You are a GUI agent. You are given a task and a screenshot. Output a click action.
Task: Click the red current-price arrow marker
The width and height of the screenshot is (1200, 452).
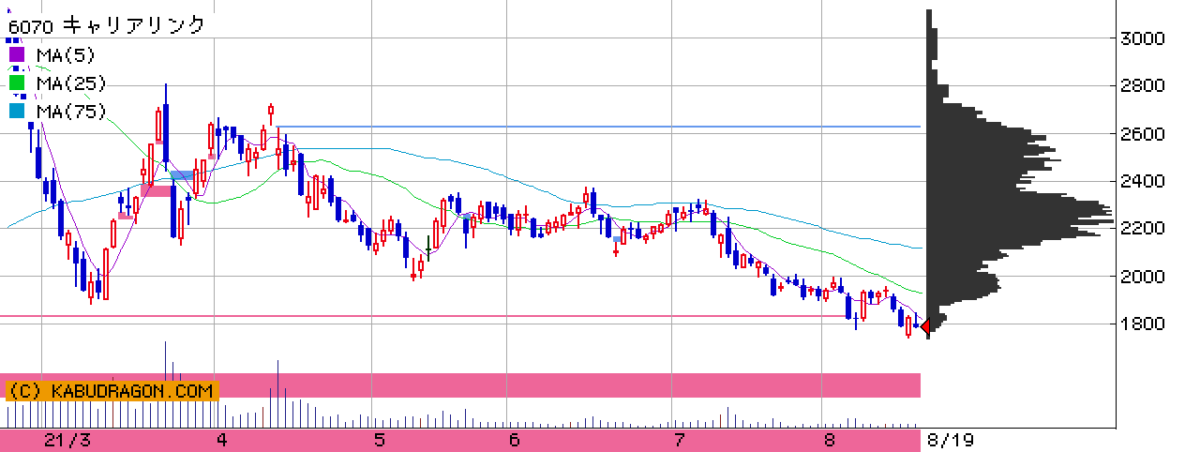(925, 326)
